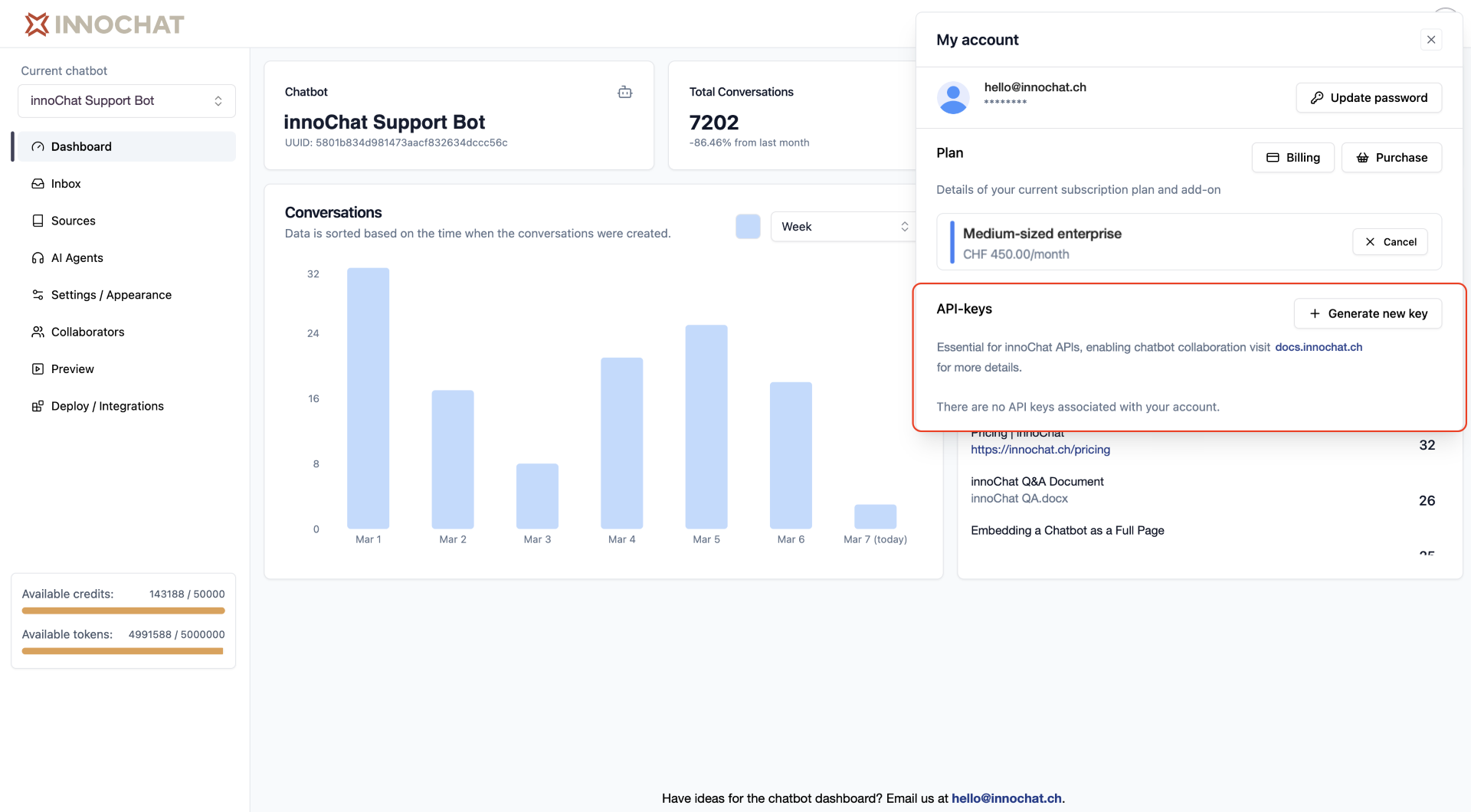Click innoChat Q&A Document source

point(1037,482)
